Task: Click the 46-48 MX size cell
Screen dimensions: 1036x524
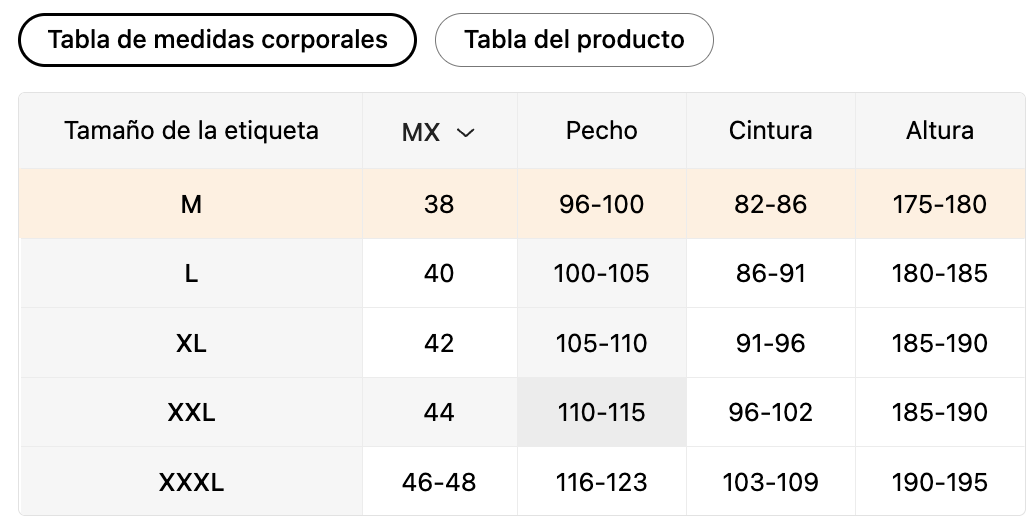Action: (439, 482)
